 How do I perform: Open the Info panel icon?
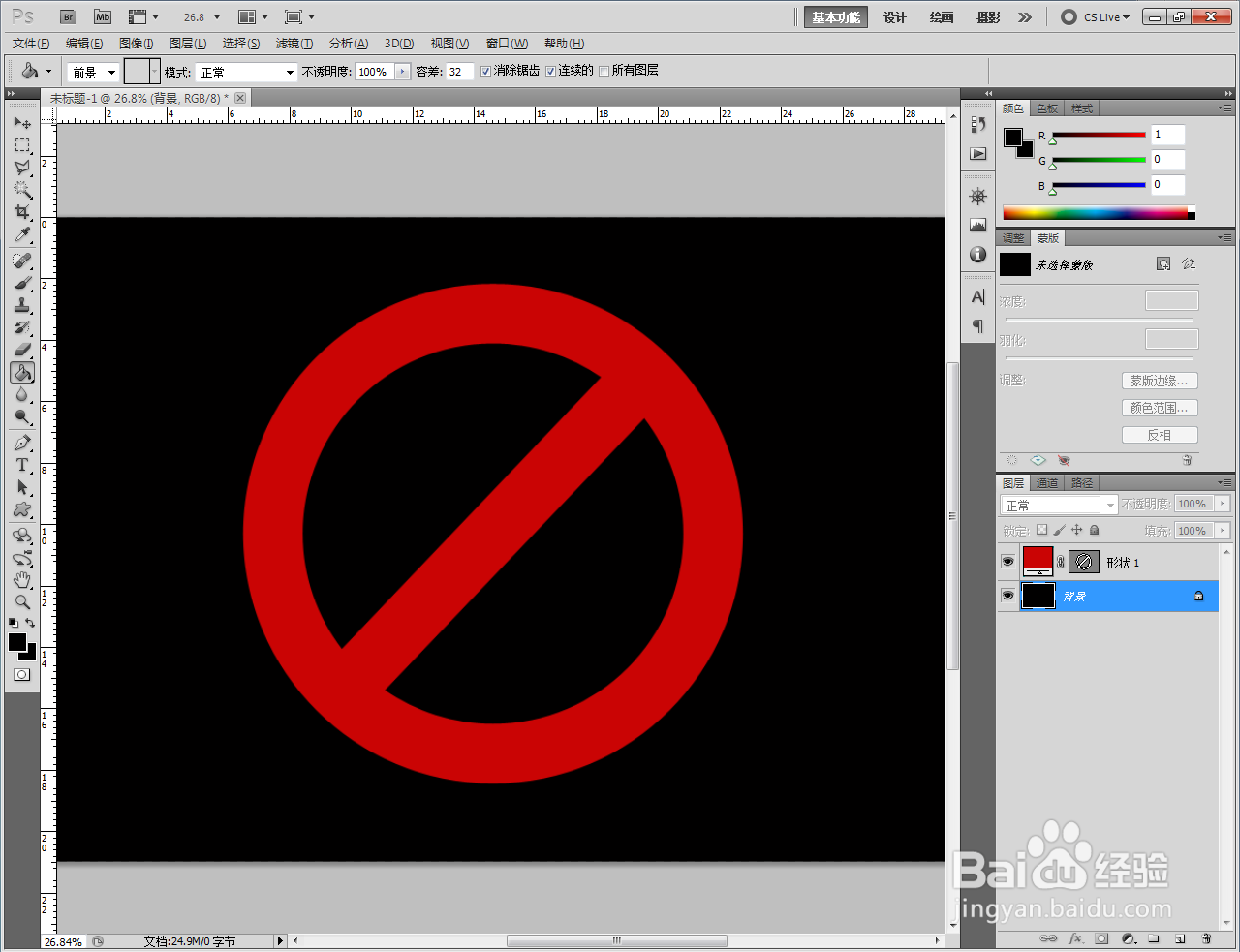(978, 255)
